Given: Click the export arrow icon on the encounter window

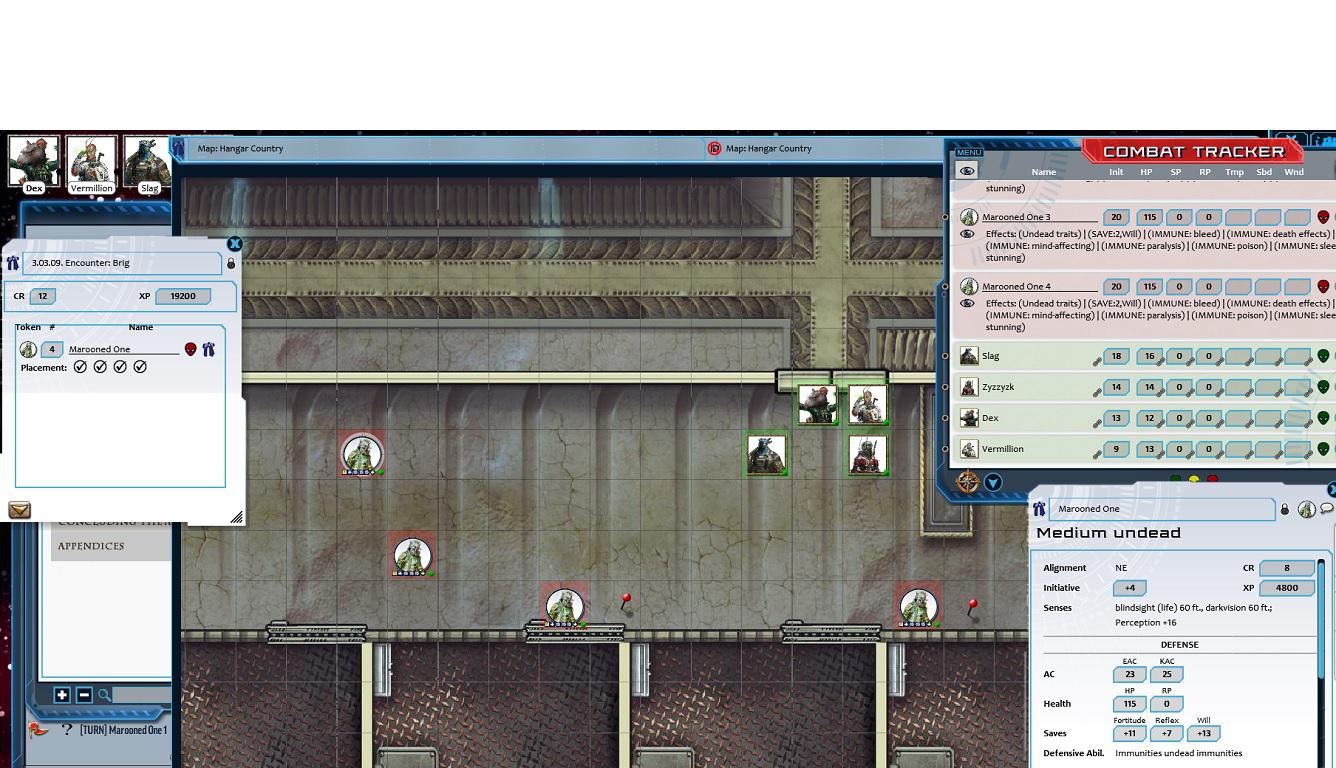Looking at the screenshot, I should pyautogui.click(x=19, y=510).
